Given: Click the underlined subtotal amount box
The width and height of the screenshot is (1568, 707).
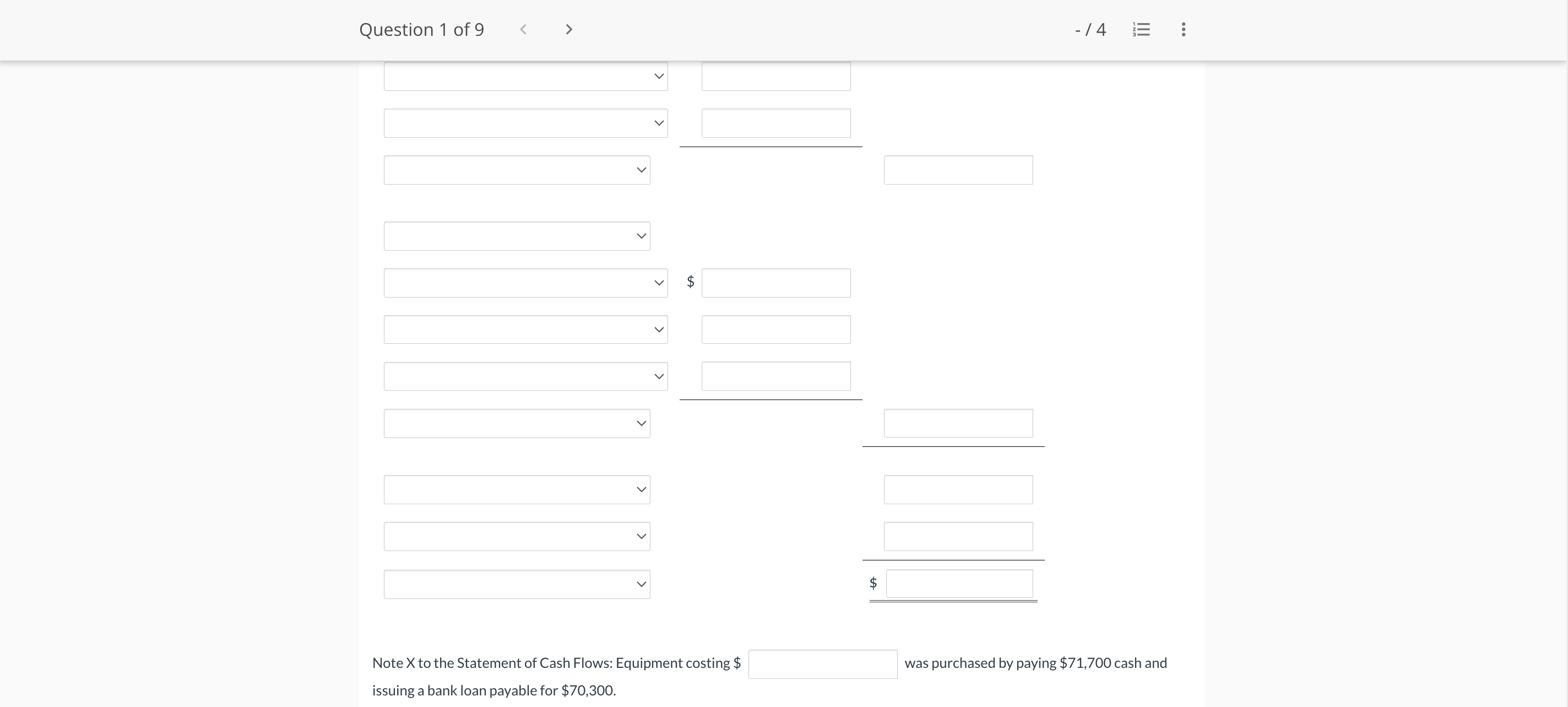Looking at the screenshot, I should pyautogui.click(x=955, y=423).
